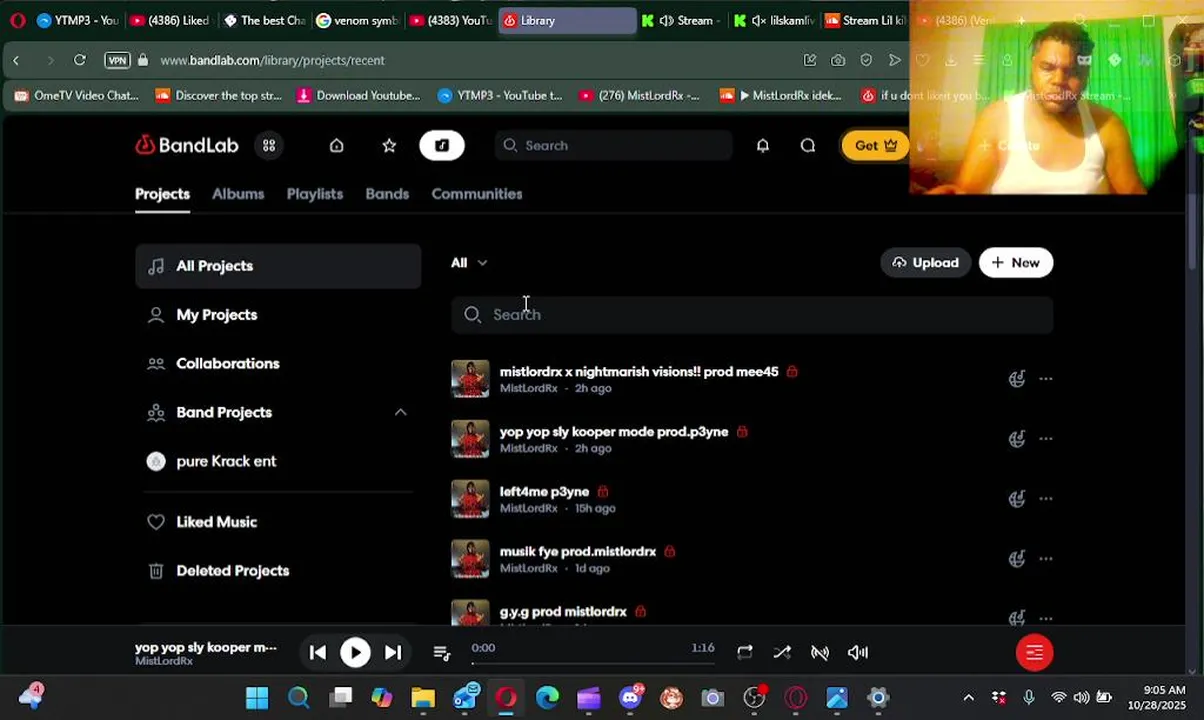Click the red round menu button

click(1034, 653)
